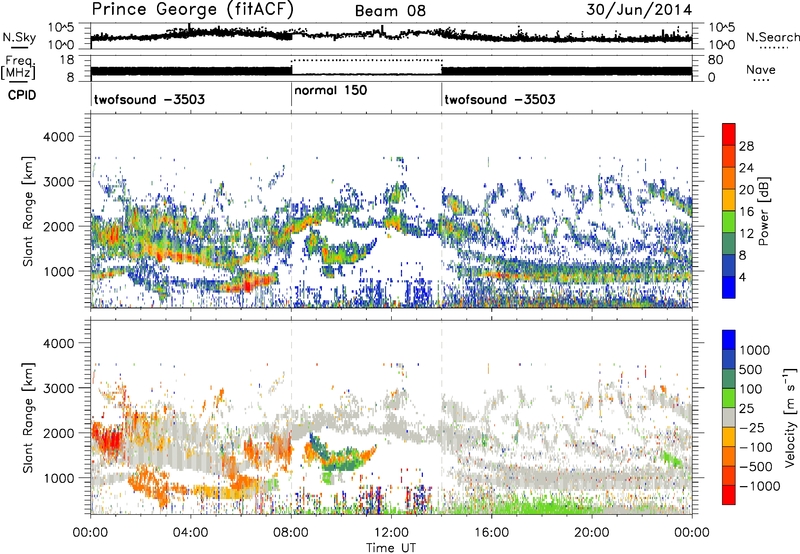Click the "20" value on power colorbar
800x554 pixels.
746,190
